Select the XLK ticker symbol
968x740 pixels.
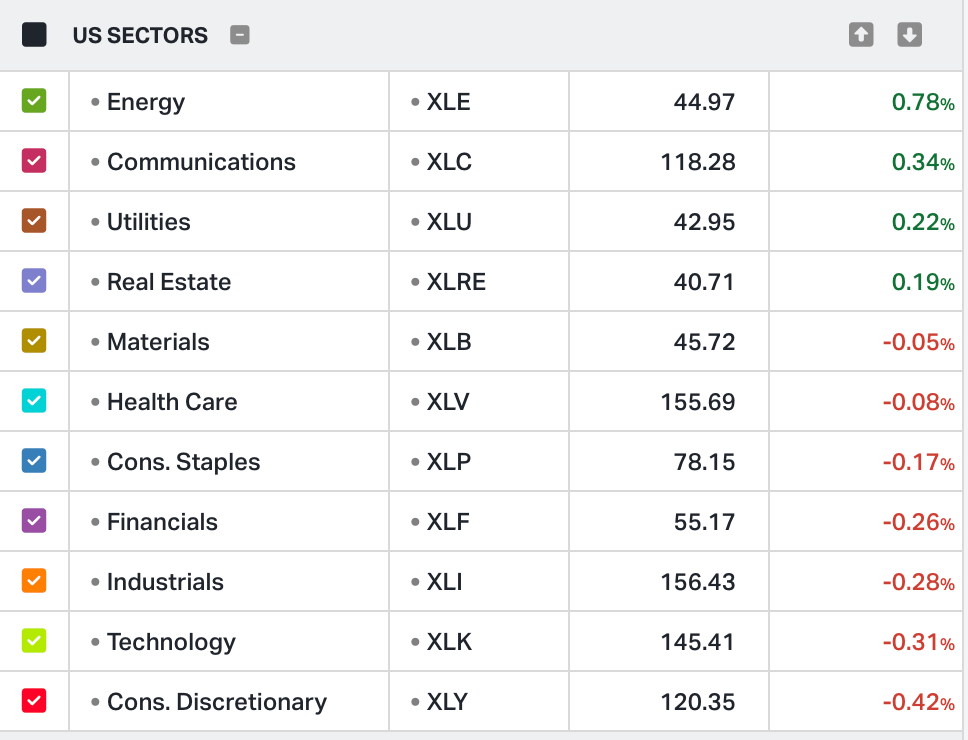tap(448, 642)
